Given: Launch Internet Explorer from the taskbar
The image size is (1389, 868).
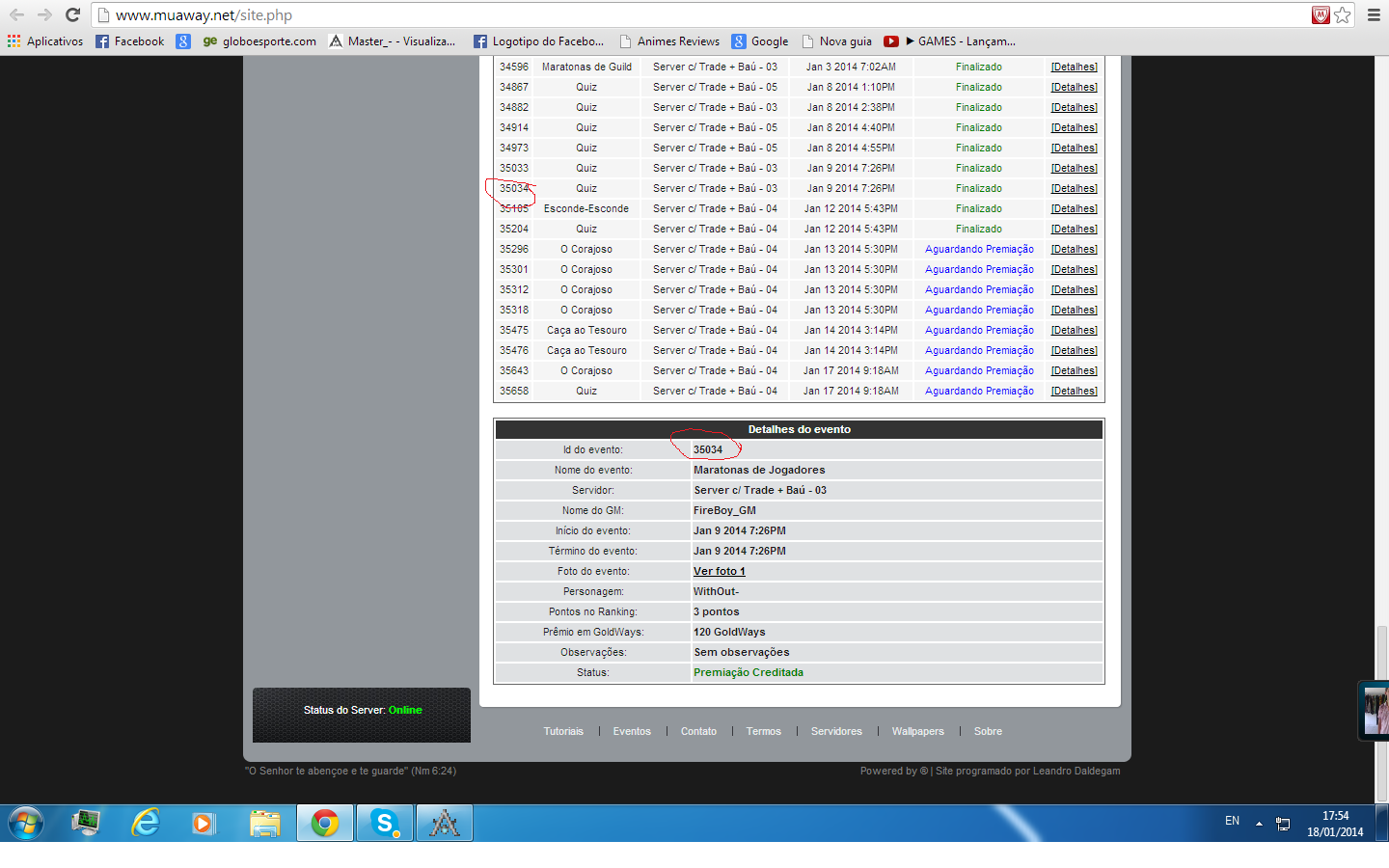Looking at the screenshot, I should (146, 824).
